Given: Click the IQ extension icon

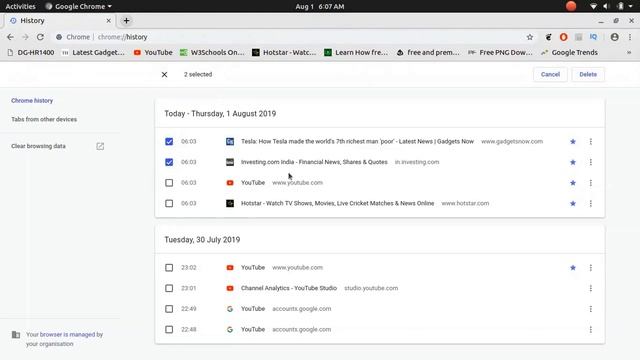Looking at the screenshot, I should (593, 37).
